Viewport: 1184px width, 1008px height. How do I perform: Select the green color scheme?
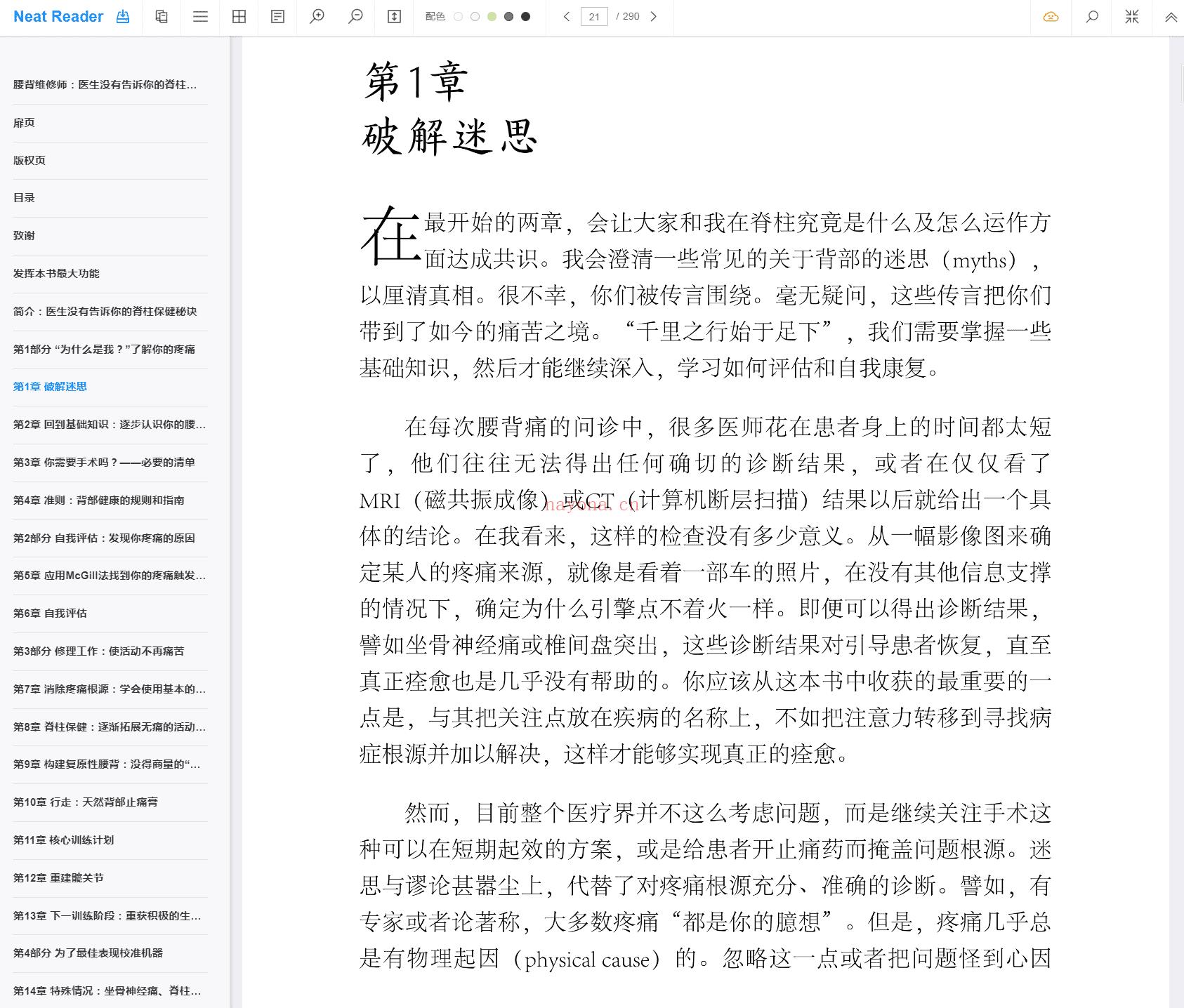click(x=492, y=17)
